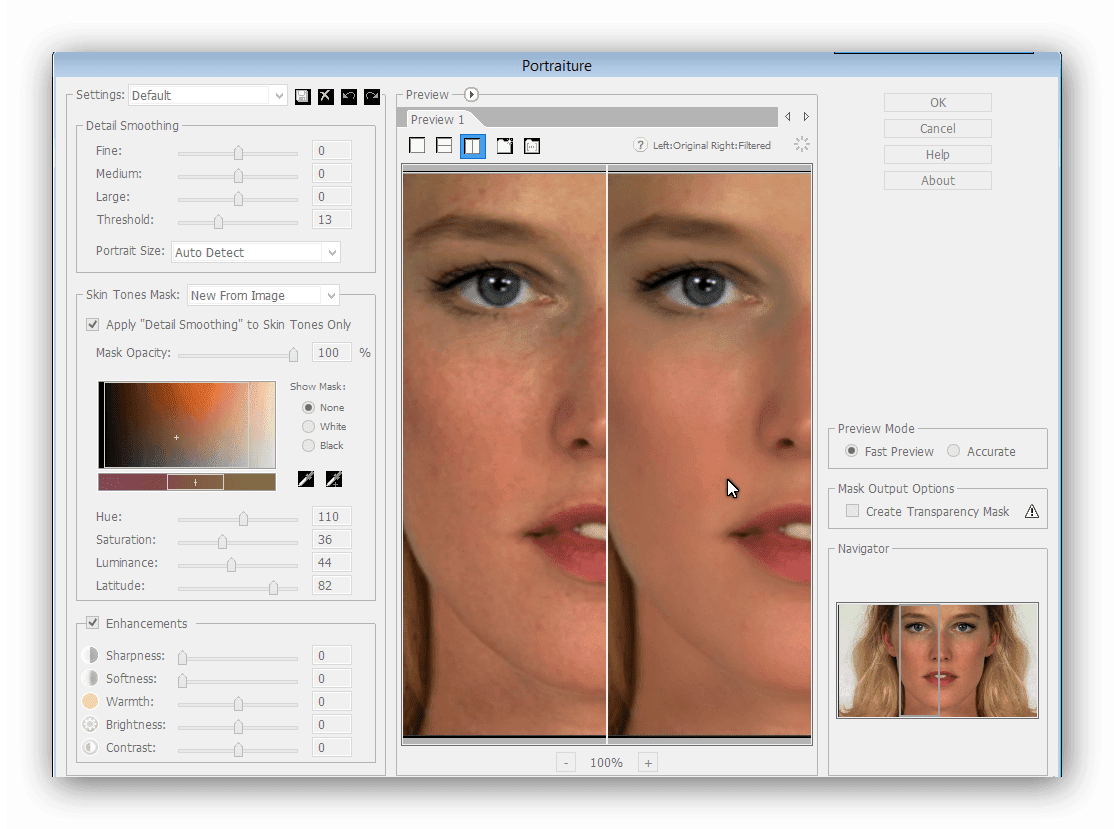Screen dimensions: 1114x829
Task: Click the save settings floppy disk icon
Action: coord(303,96)
